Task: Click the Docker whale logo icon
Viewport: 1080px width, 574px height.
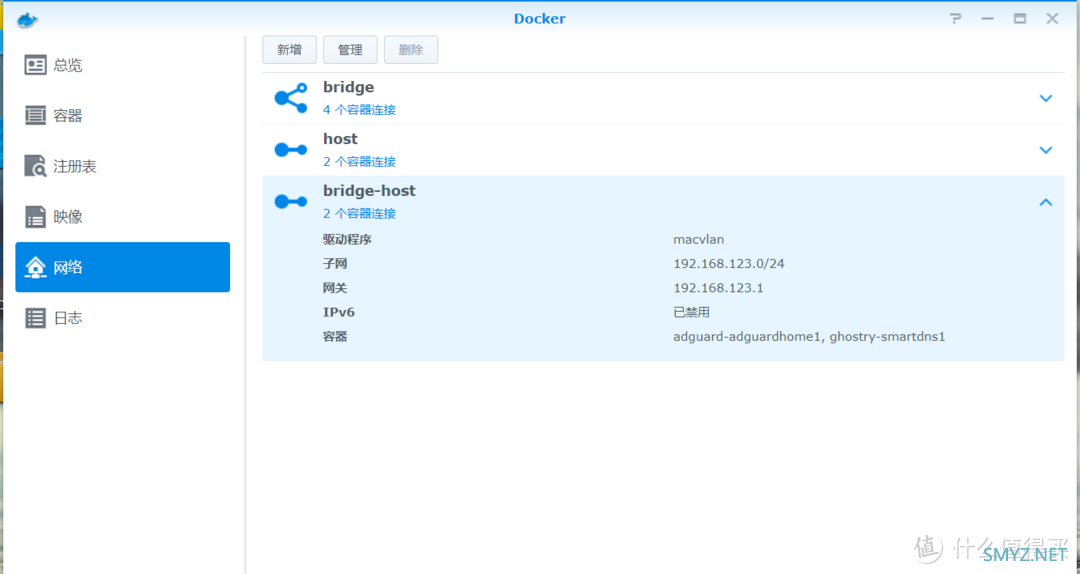Action: [28, 20]
